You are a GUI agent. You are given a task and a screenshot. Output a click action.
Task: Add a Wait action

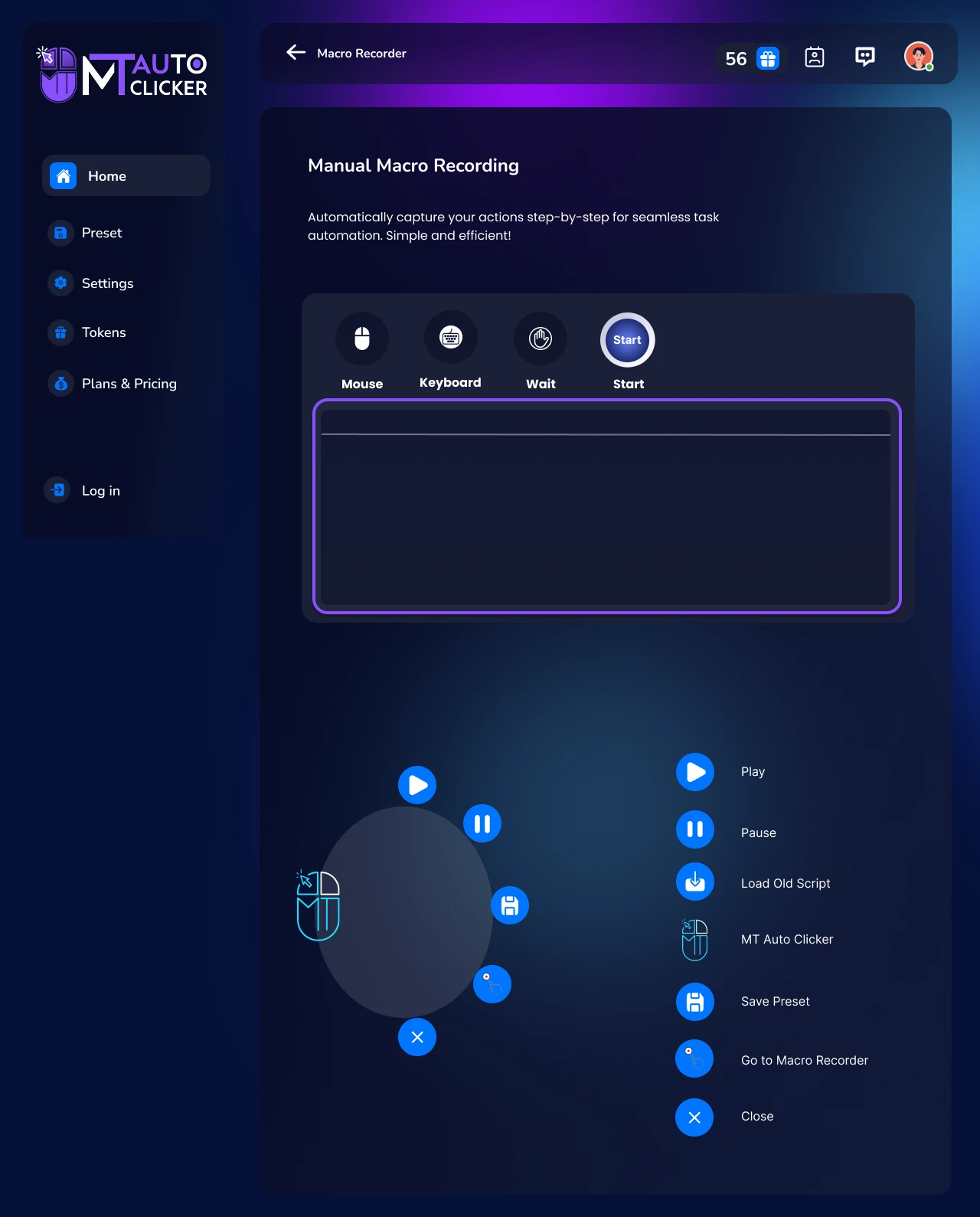coord(541,339)
